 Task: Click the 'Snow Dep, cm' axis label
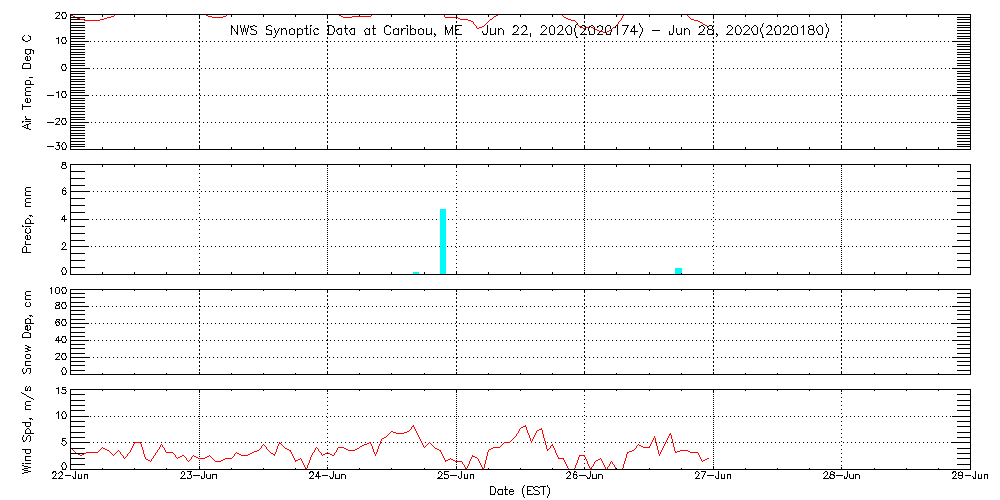(x=28, y=332)
